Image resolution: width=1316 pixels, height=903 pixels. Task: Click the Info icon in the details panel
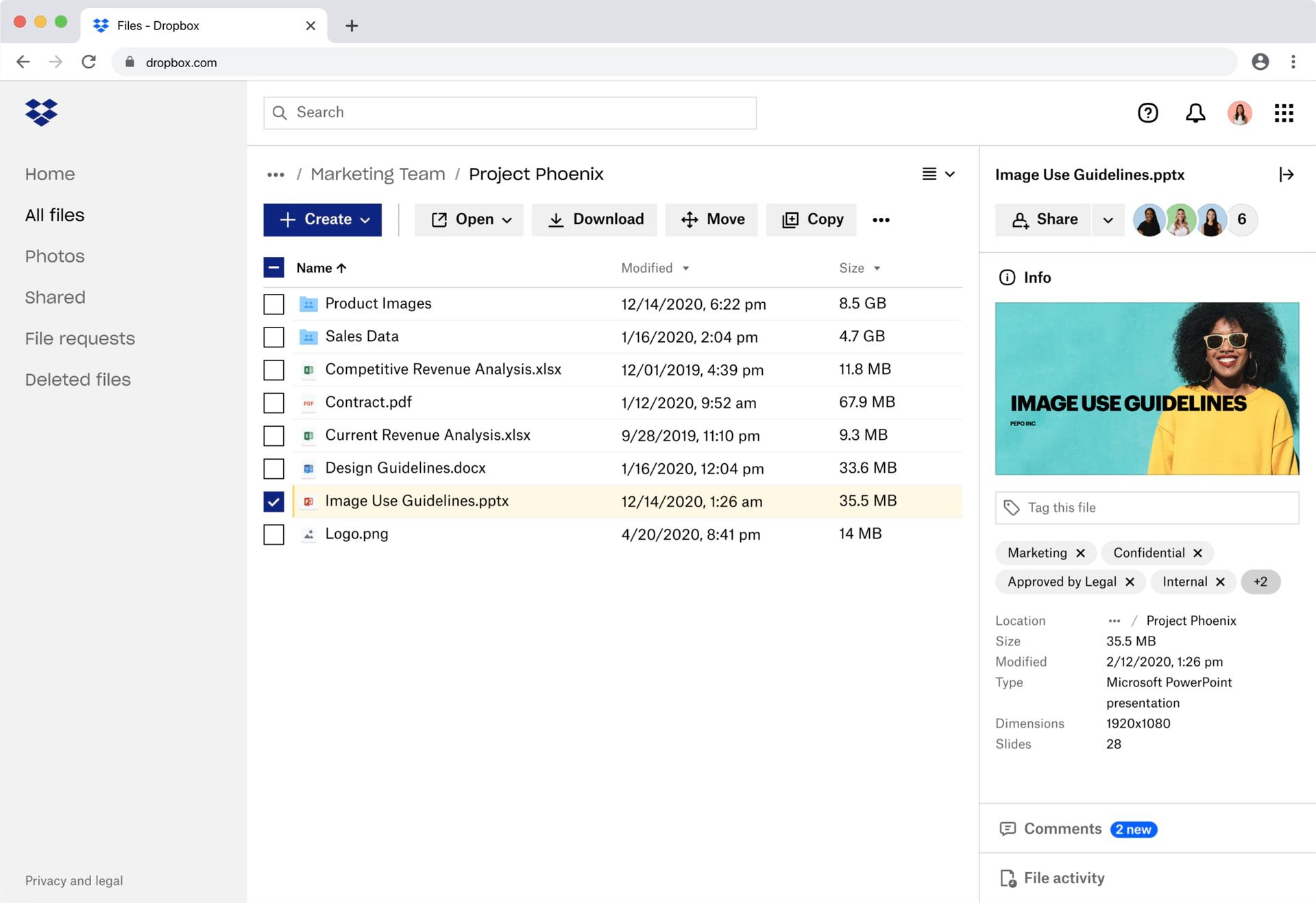1006,277
